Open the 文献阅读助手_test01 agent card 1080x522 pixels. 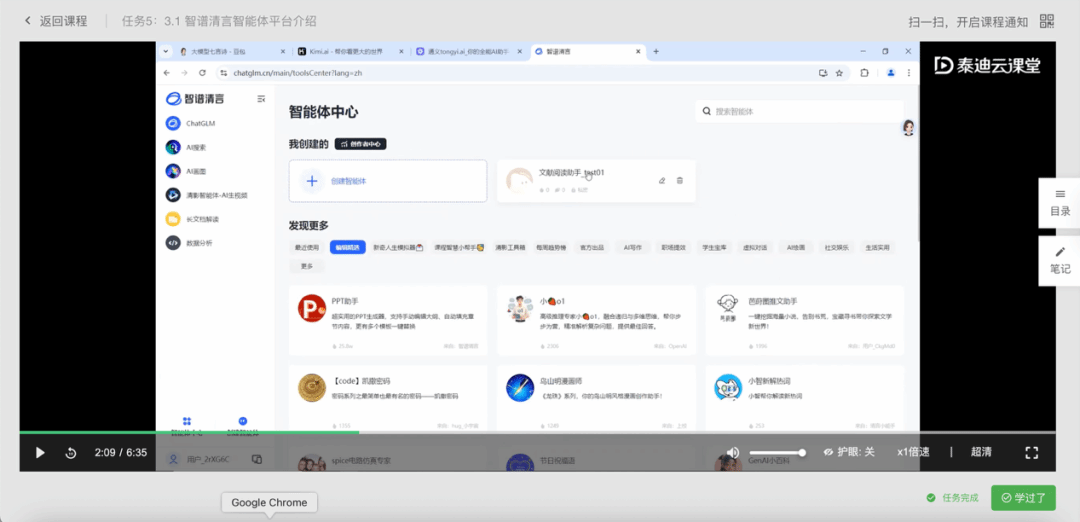(x=596, y=181)
